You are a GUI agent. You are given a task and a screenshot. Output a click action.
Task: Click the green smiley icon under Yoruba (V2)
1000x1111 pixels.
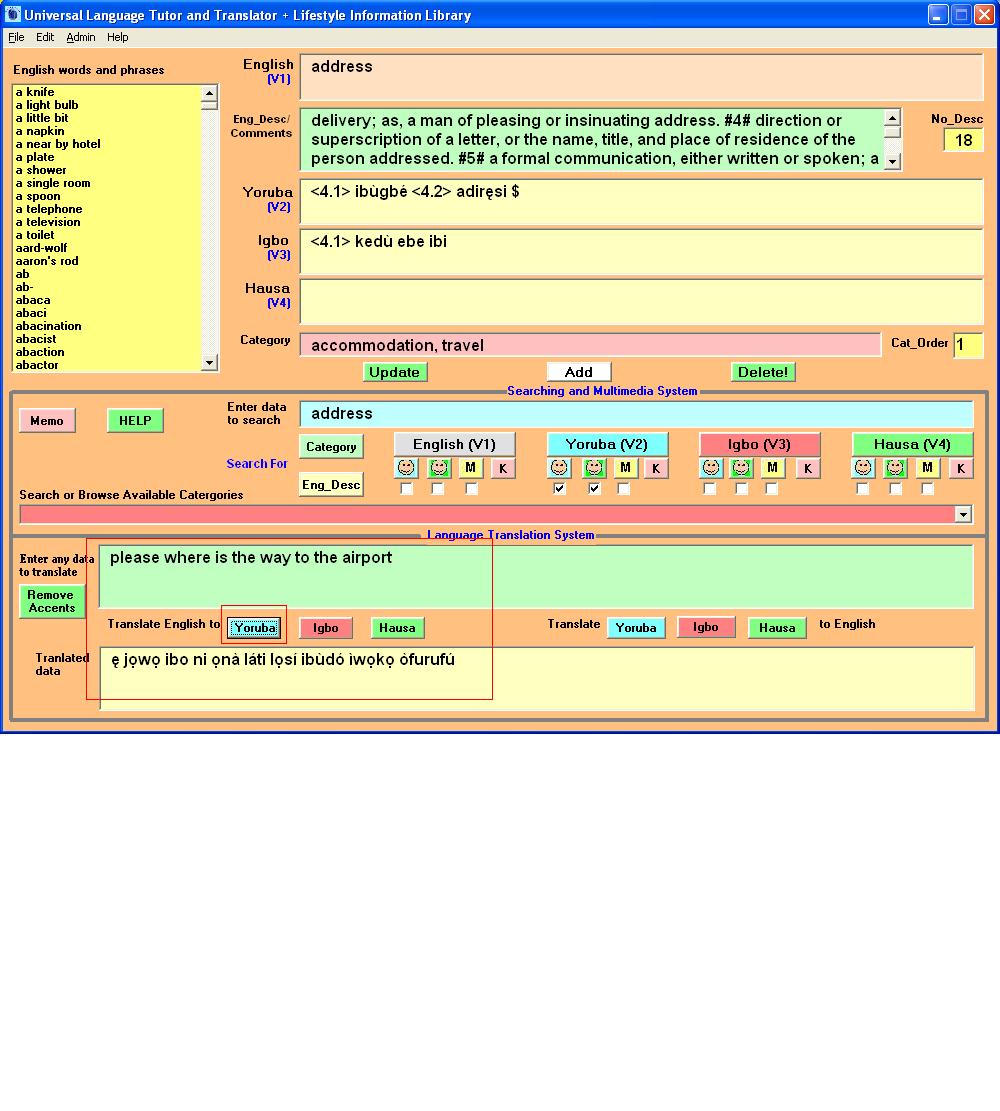click(x=594, y=468)
